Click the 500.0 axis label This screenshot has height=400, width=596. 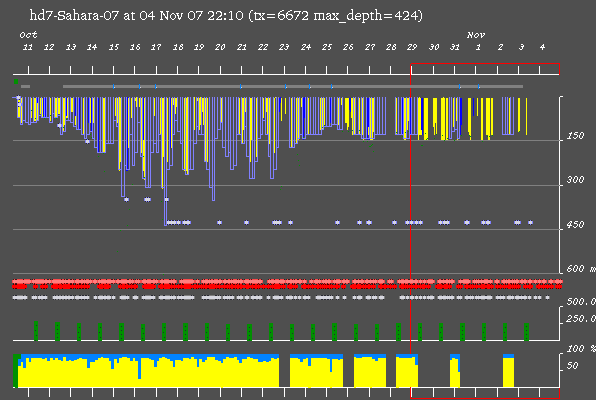(x=581, y=302)
